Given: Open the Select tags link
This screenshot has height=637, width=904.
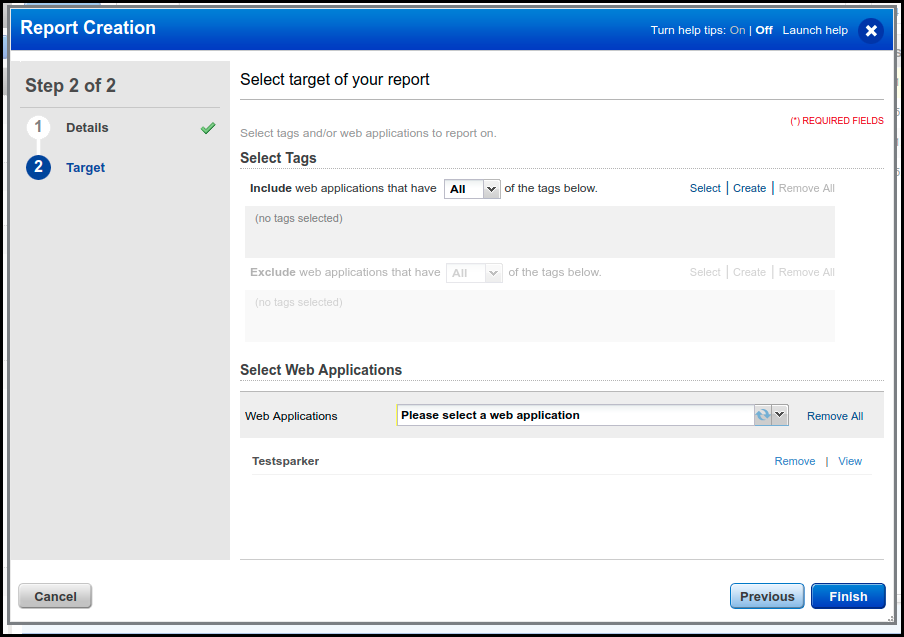Looking at the screenshot, I should (x=705, y=188).
